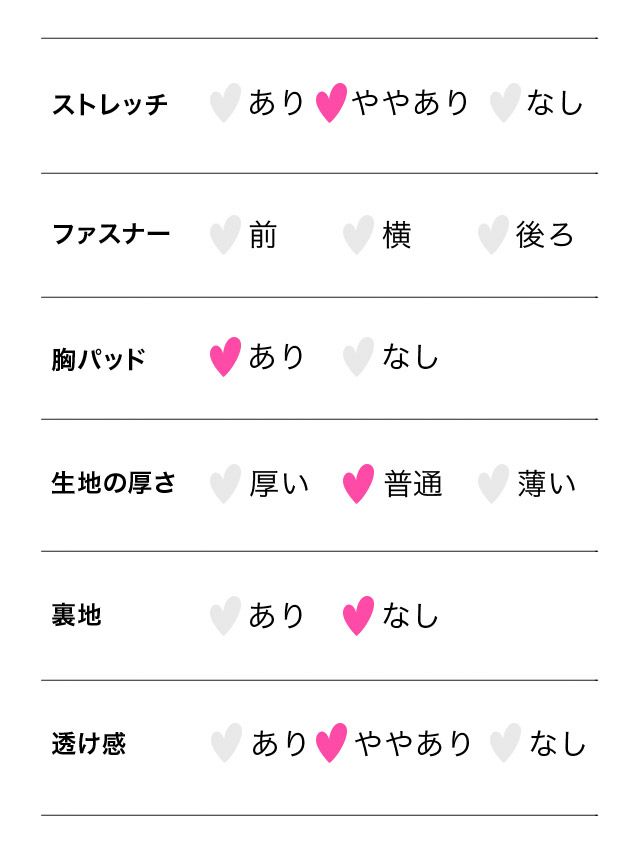Select the pink 普通 heart option
The image size is (640, 854).
point(358,484)
